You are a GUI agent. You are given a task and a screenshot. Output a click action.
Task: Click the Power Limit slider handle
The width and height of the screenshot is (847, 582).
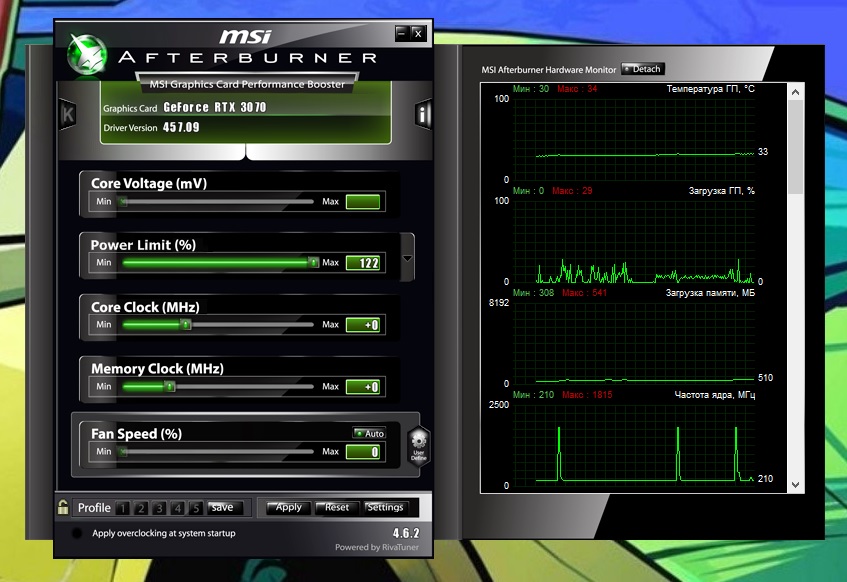[313, 263]
